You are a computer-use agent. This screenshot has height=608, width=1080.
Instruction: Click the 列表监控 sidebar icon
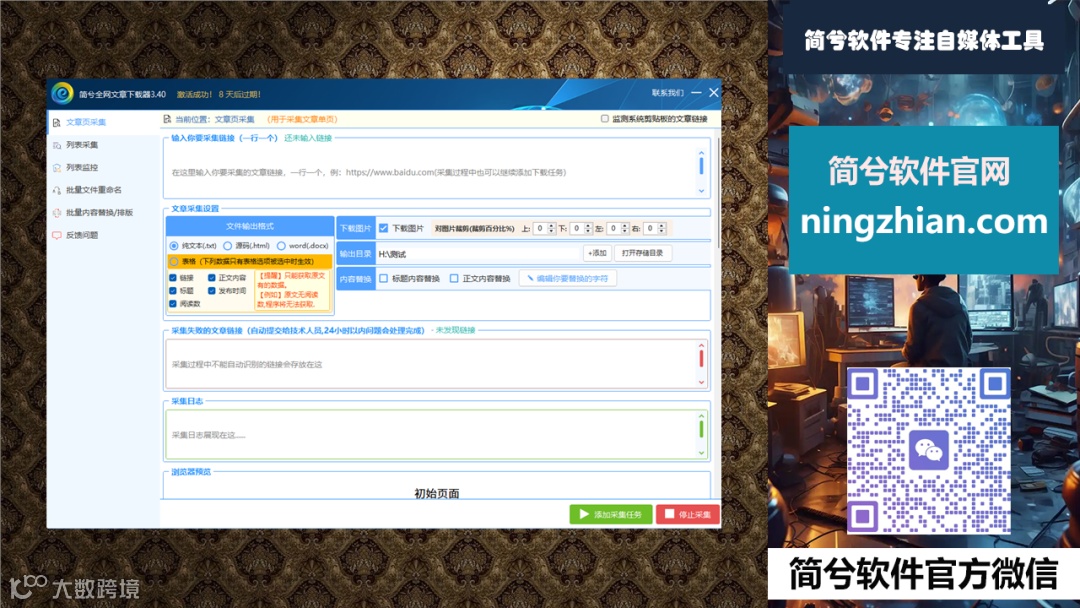(56, 167)
